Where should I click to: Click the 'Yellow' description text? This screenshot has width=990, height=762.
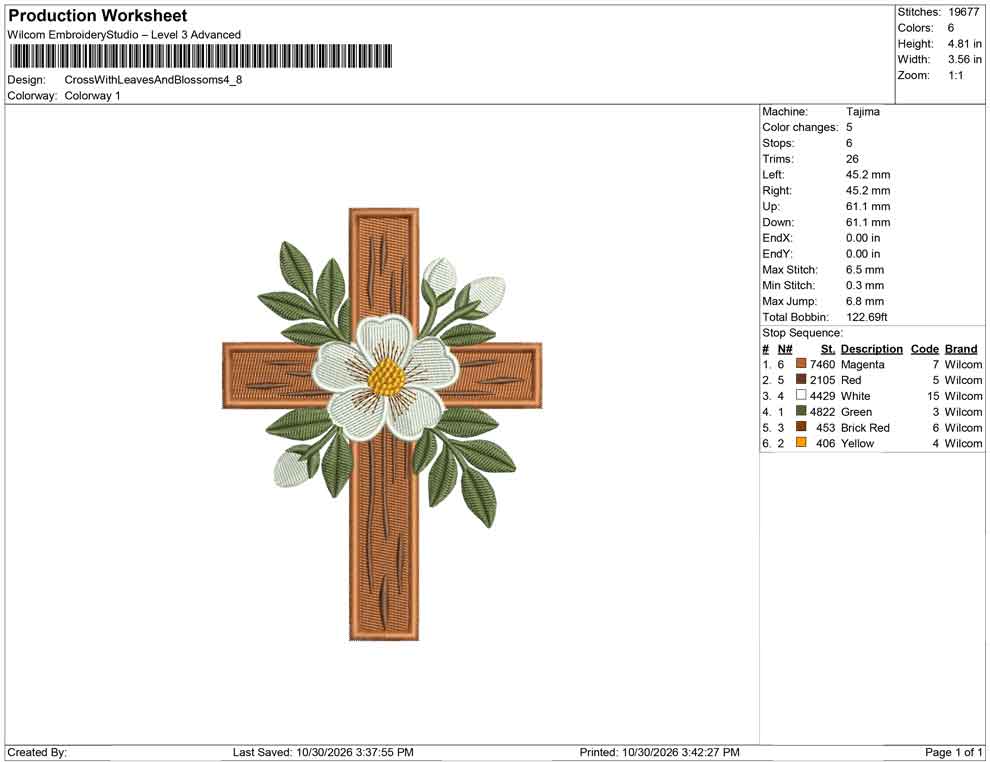[857, 443]
